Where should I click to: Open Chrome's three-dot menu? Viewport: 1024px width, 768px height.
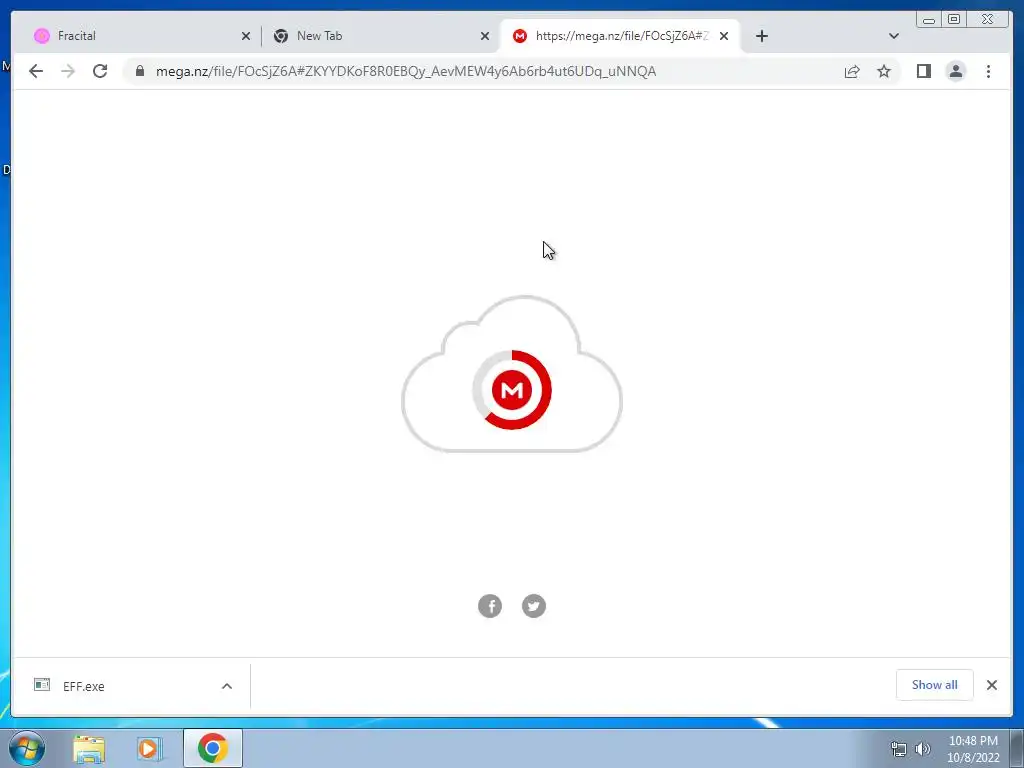click(x=988, y=71)
